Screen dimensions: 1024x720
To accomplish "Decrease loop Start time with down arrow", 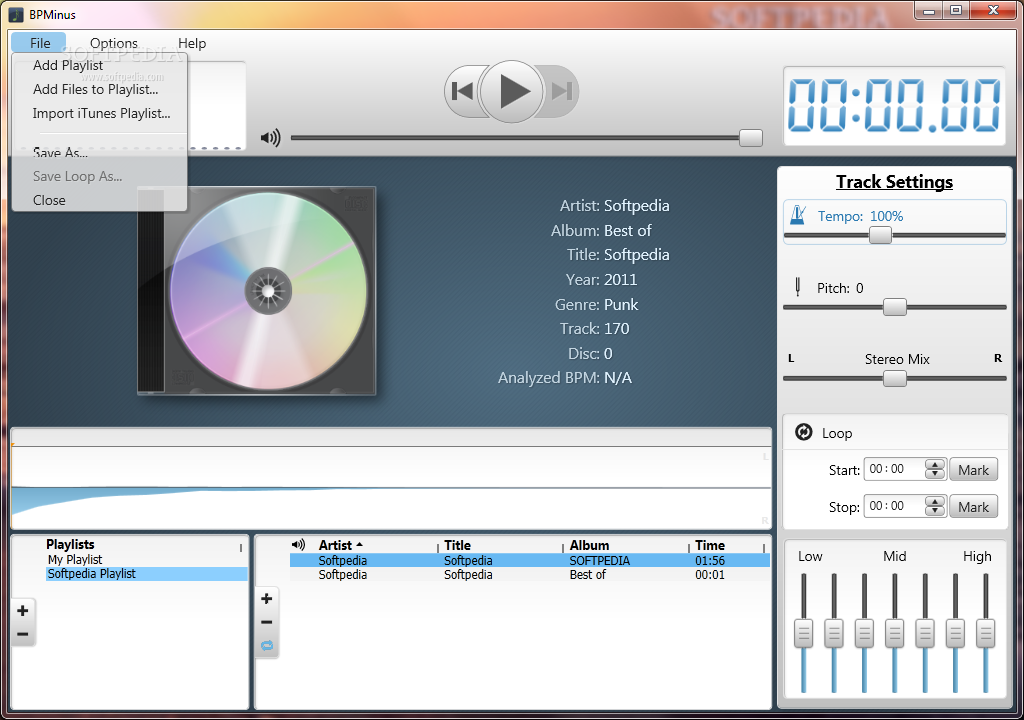I will click(935, 474).
